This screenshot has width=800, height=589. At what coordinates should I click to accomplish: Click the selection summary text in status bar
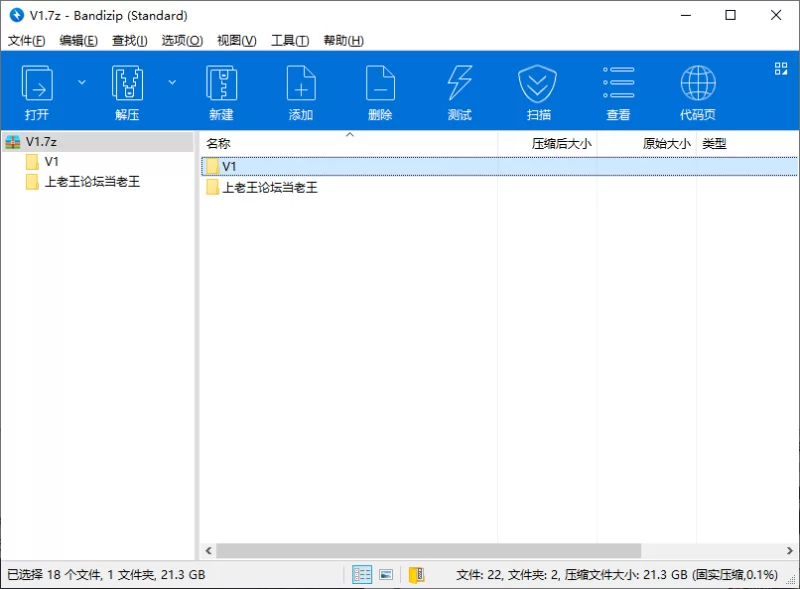(x=106, y=575)
